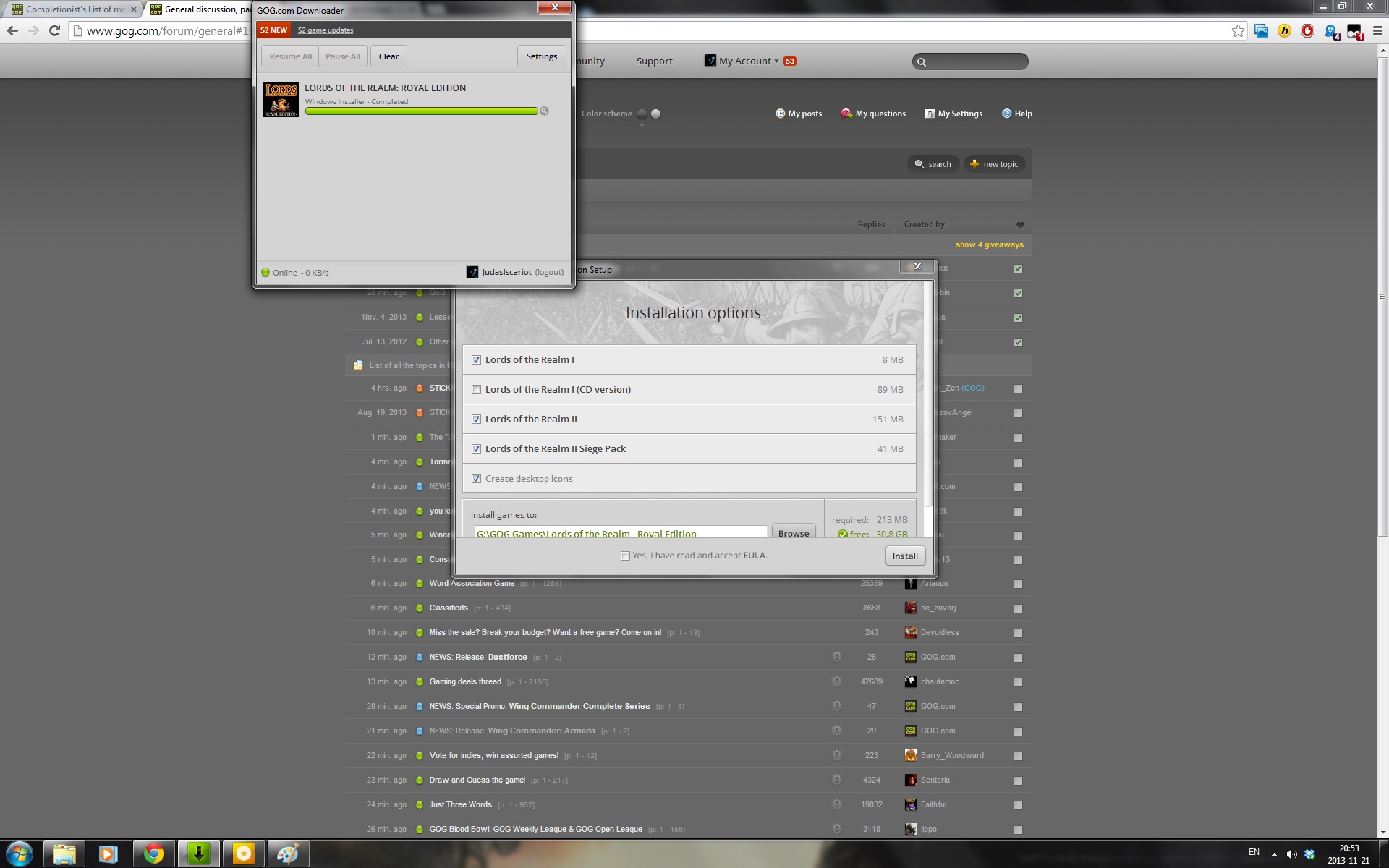
Task: Click GOG site search field
Action: [970, 61]
